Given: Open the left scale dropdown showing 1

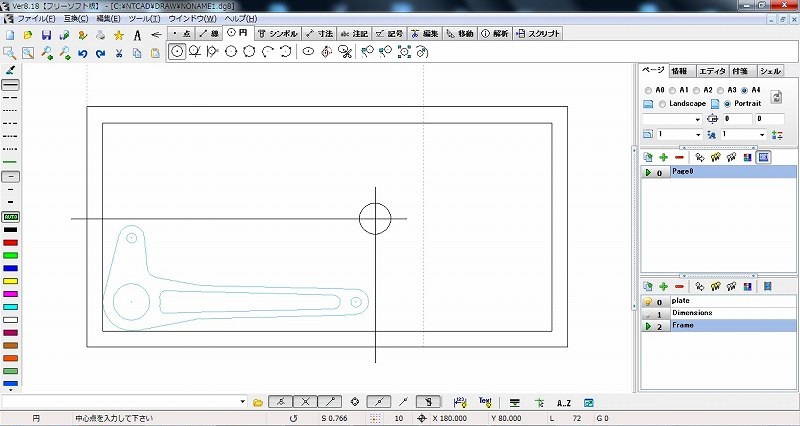Looking at the screenshot, I should tap(699, 134).
